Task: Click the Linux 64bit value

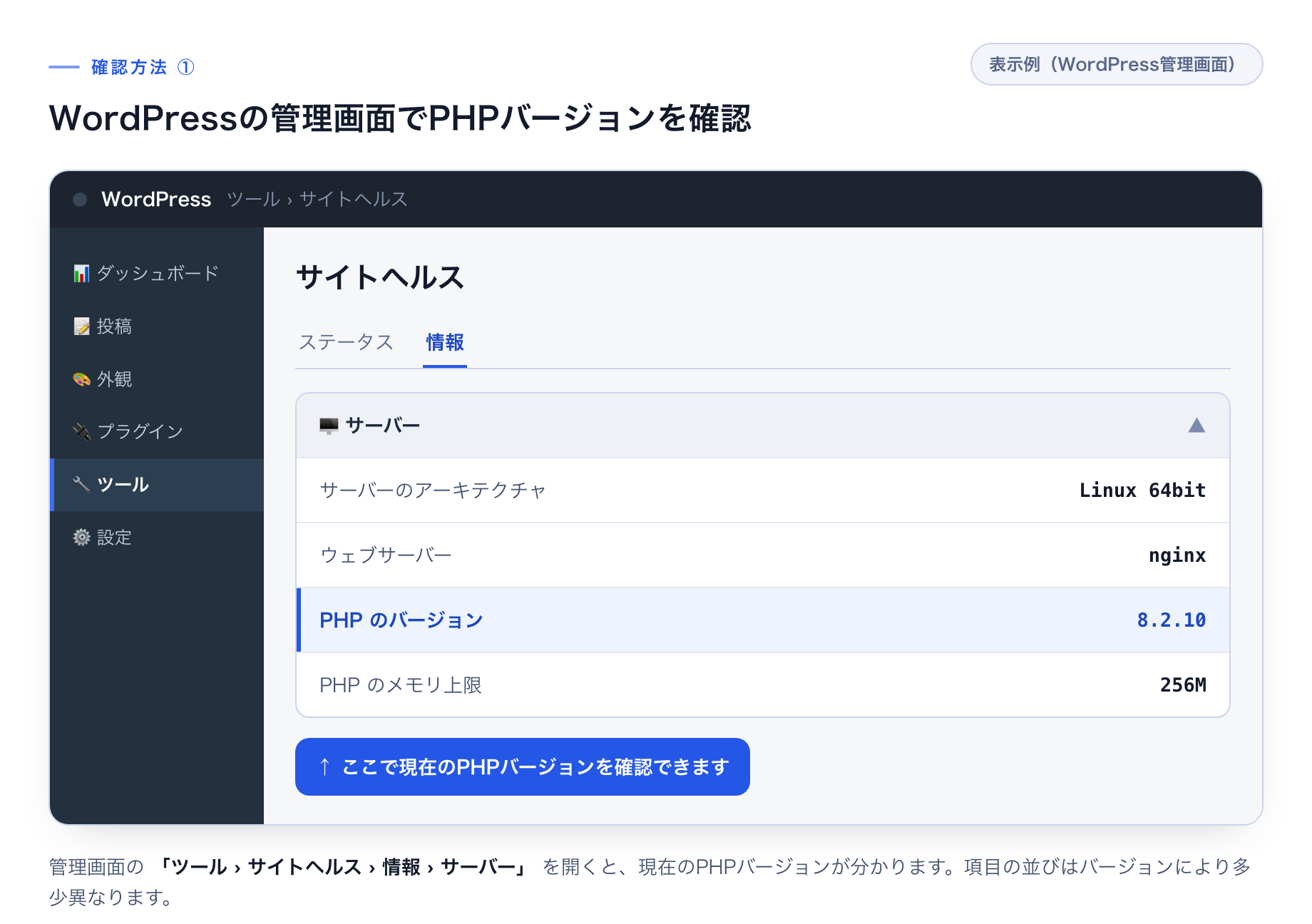Action: pos(1142,491)
